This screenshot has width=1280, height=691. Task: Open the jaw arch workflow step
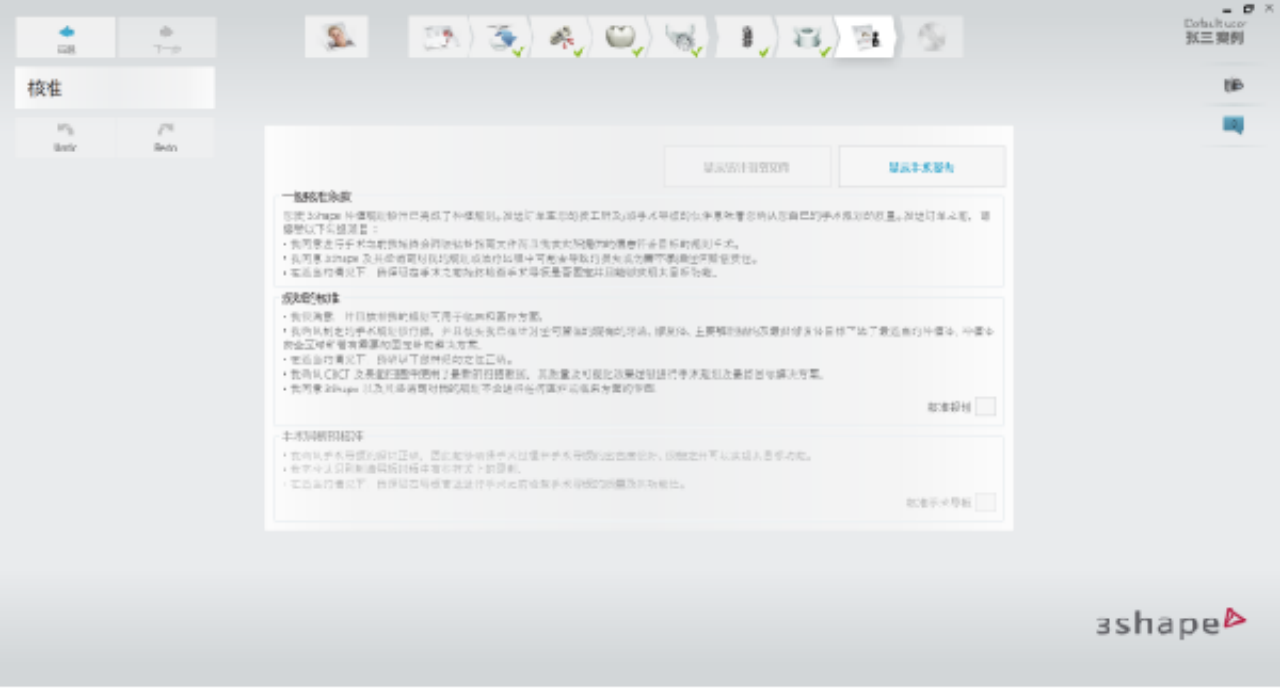pyautogui.click(x=682, y=38)
